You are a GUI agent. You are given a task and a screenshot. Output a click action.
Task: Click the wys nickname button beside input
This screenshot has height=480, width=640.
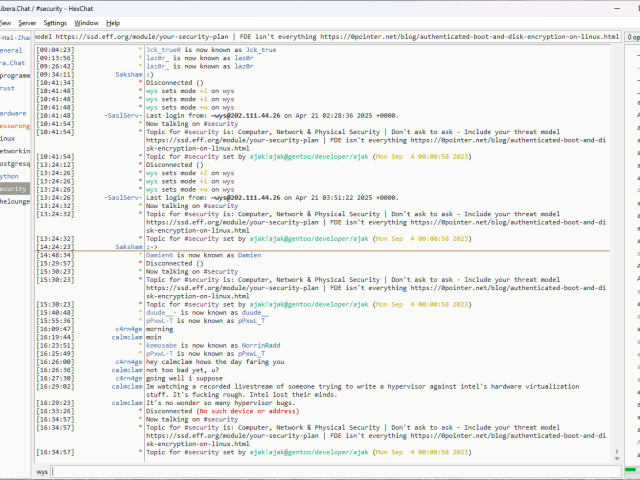tap(42, 470)
